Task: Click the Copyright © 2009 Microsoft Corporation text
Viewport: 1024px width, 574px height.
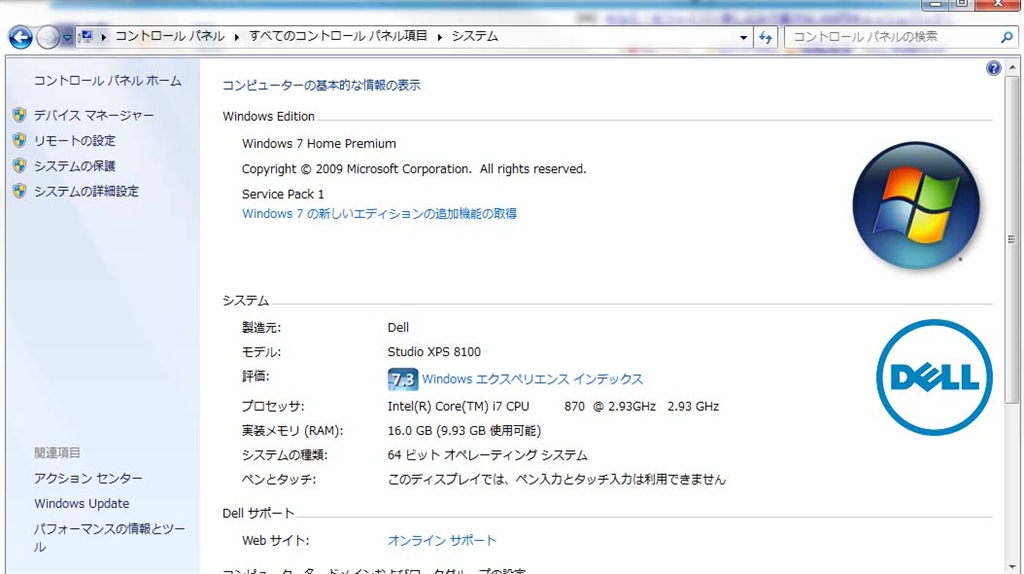Action: click(414, 169)
